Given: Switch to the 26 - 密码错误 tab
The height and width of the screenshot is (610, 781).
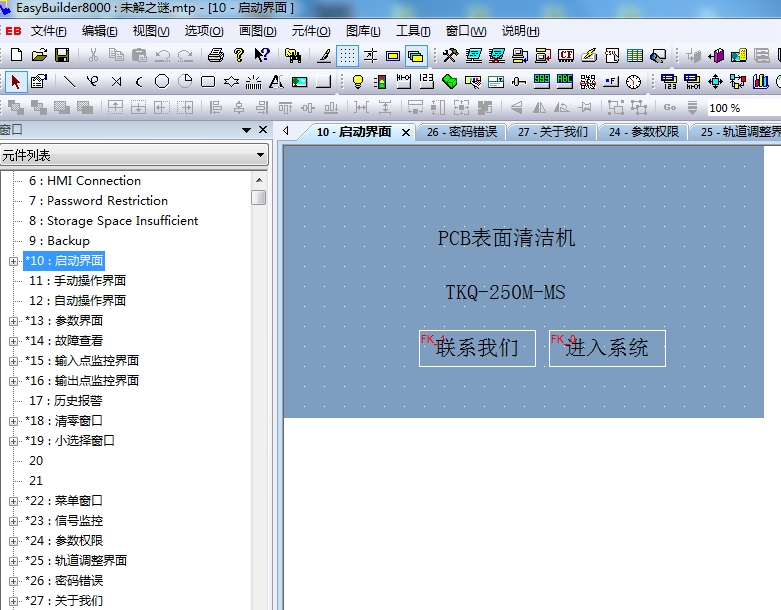Looking at the screenshot, I should click(x=461, y=132).
